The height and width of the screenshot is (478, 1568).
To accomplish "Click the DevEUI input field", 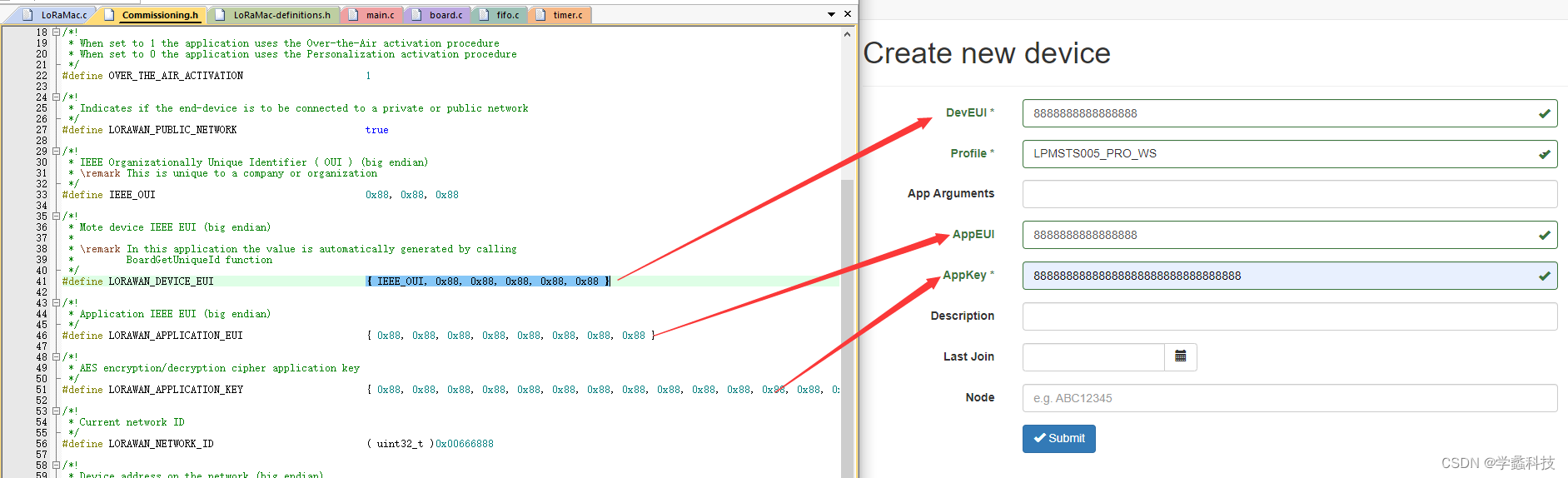I will click(x=1289, y=113).
